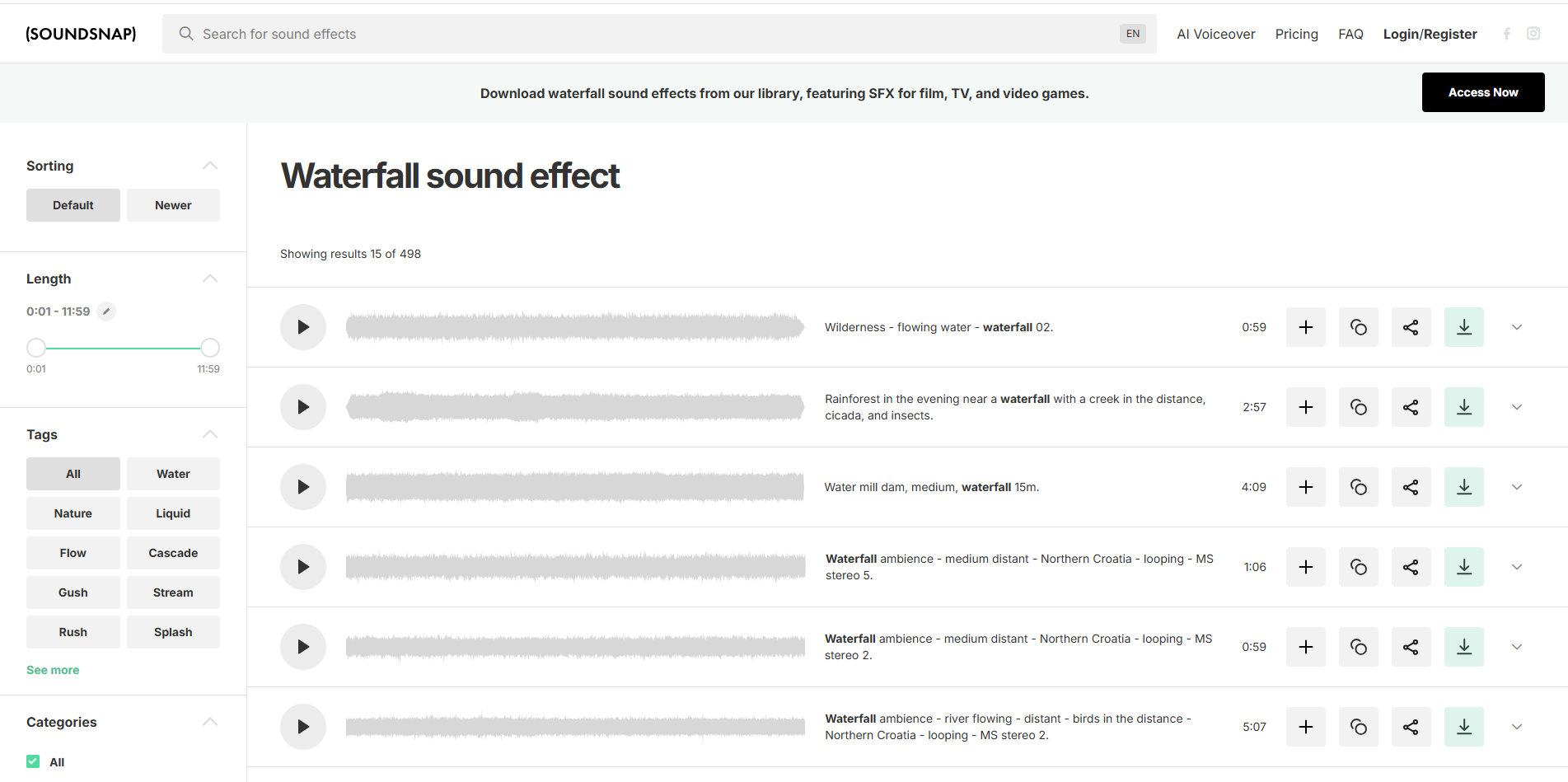Open Soundsnap's Instagram page
Viewport: 1568px width, 782px height.
(x=1533, y=33)
